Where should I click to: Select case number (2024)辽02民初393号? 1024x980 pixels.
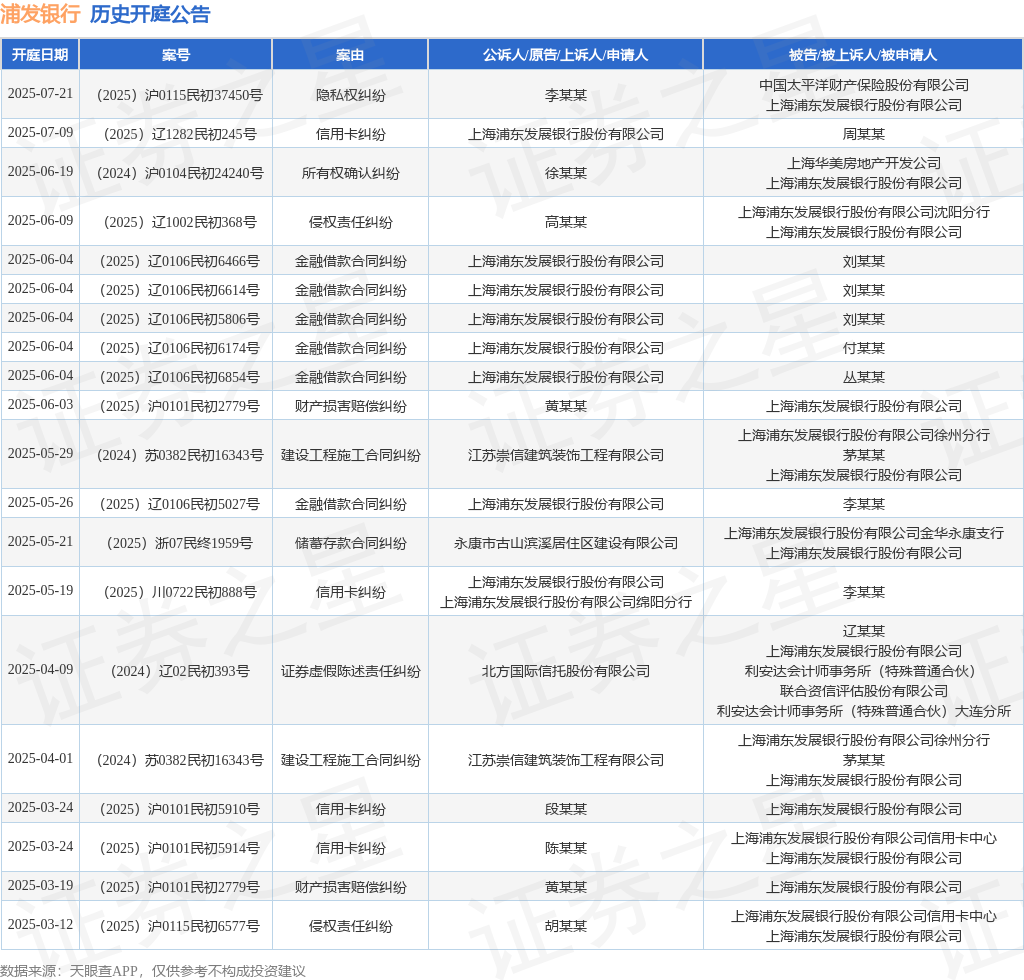point(180,672)
